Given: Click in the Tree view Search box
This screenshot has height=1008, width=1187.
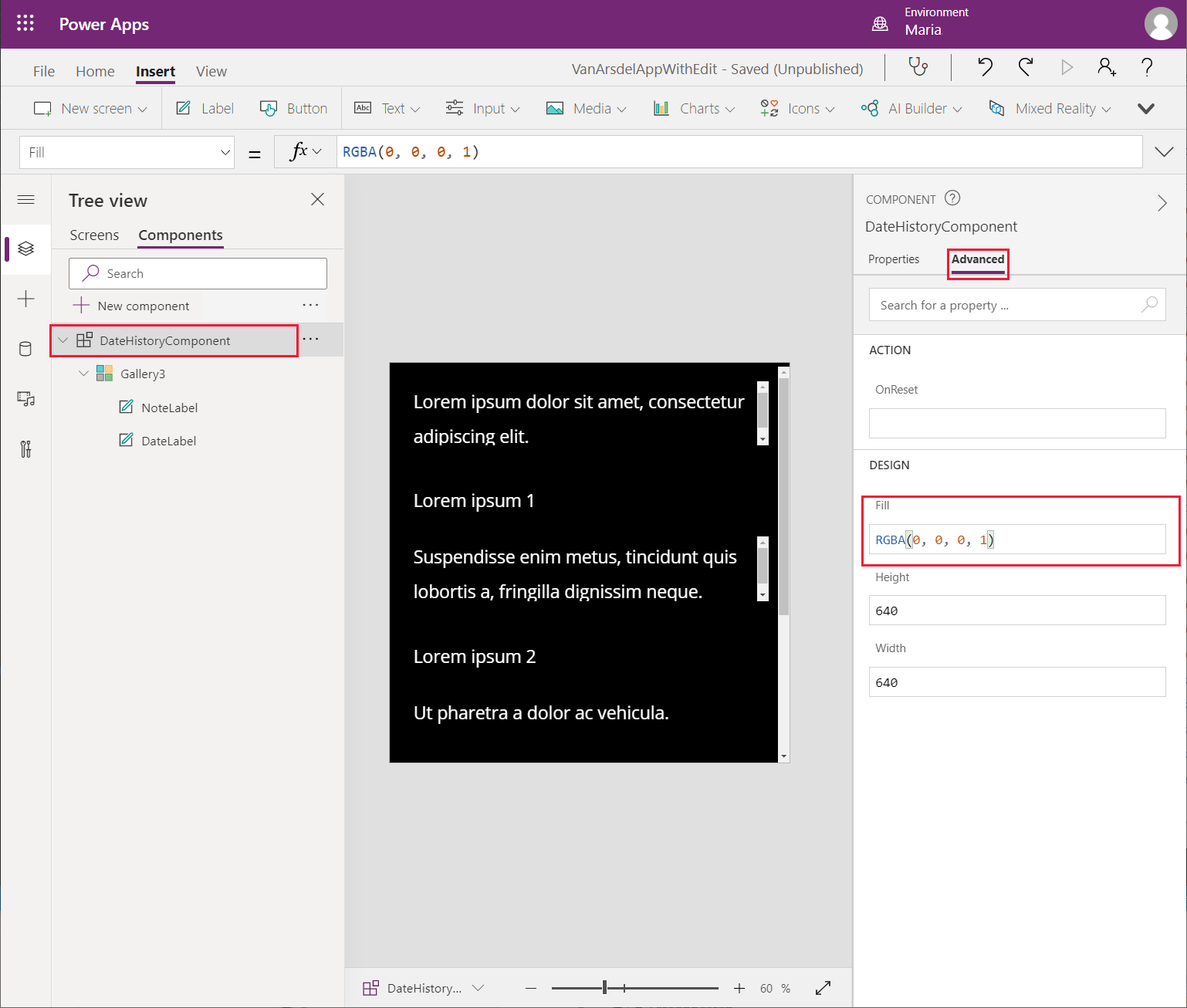Looking at the screenshot, I should [198, 273].
